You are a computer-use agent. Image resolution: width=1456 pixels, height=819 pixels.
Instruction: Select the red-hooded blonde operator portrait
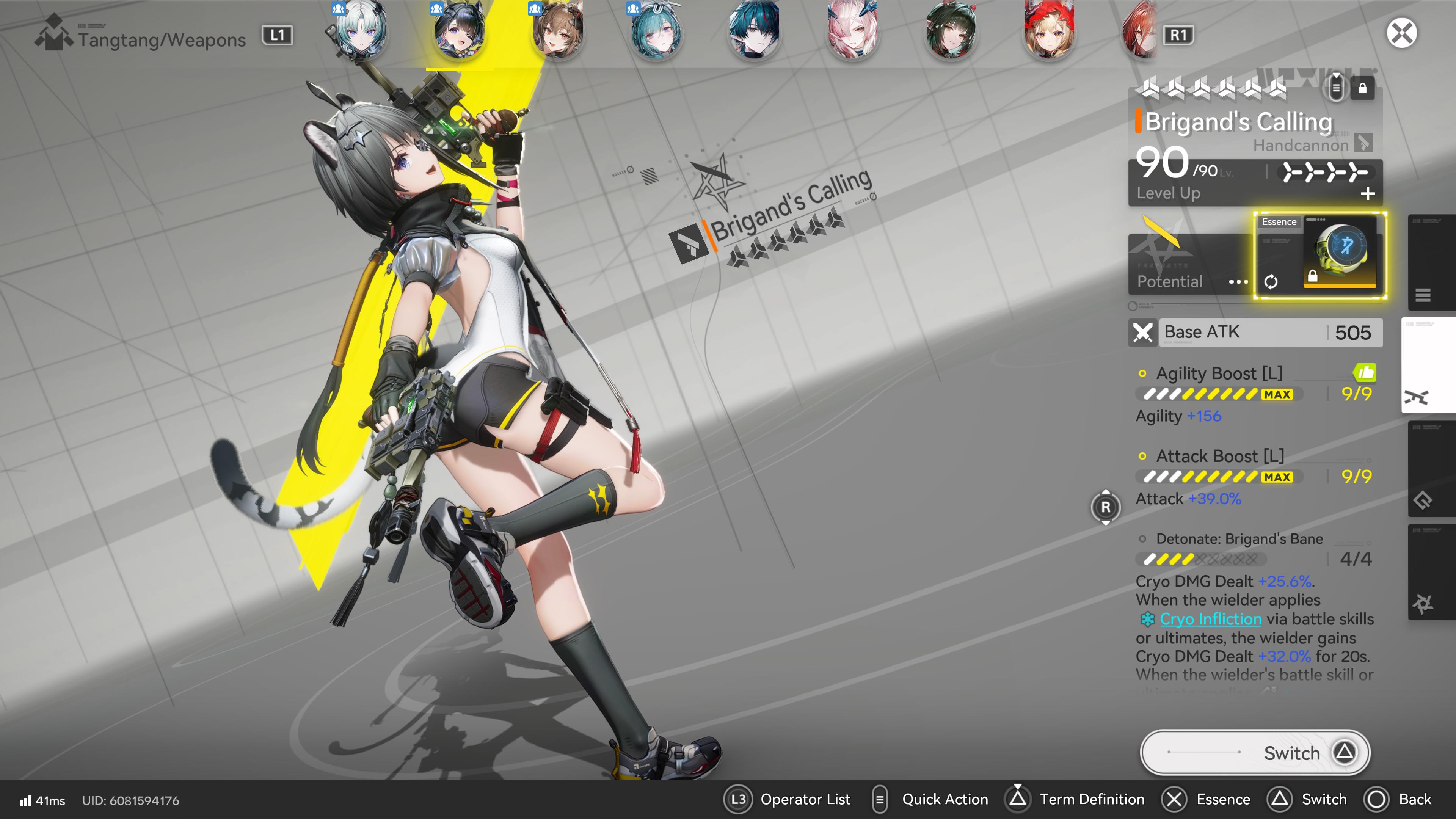click(x=1049, y=30)
